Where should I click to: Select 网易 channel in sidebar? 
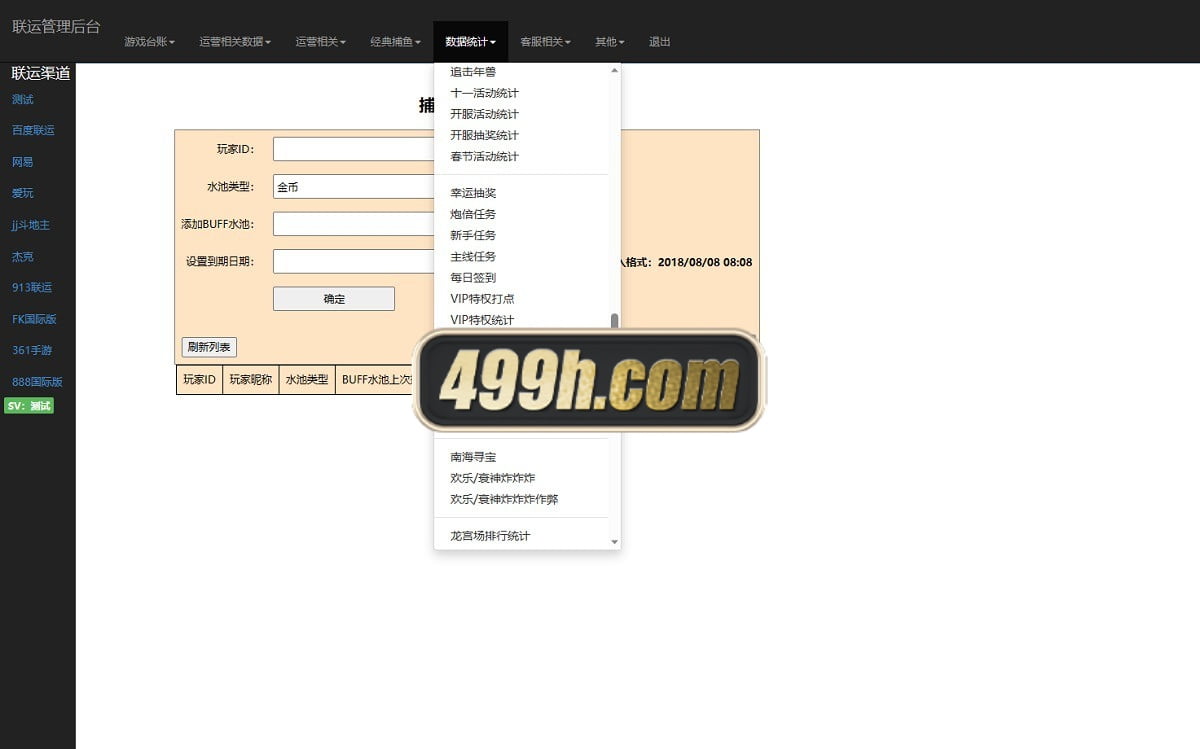tap(23, 162)
